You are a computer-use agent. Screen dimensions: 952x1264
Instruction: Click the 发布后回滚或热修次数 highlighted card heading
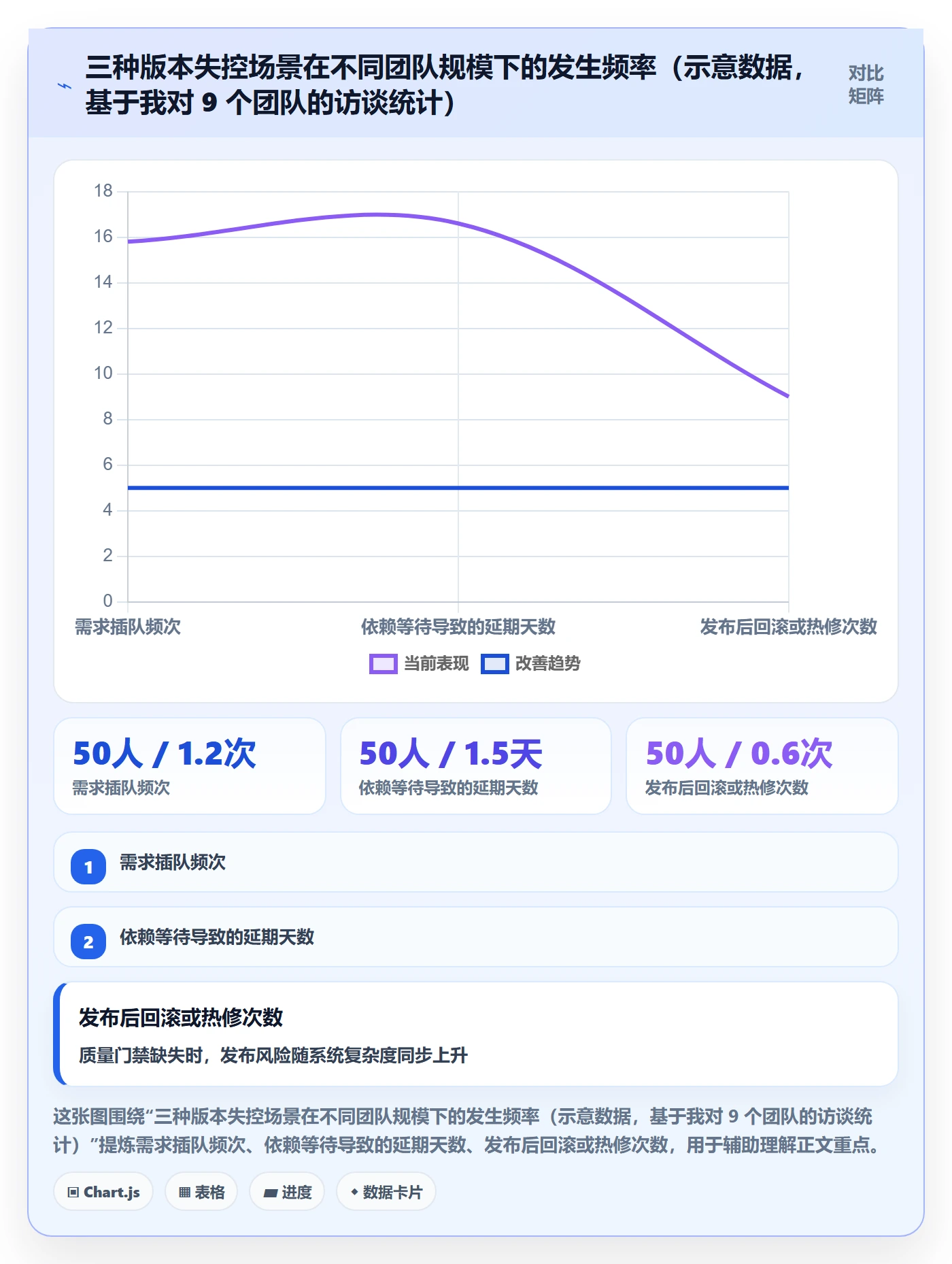click(181, 1018)
